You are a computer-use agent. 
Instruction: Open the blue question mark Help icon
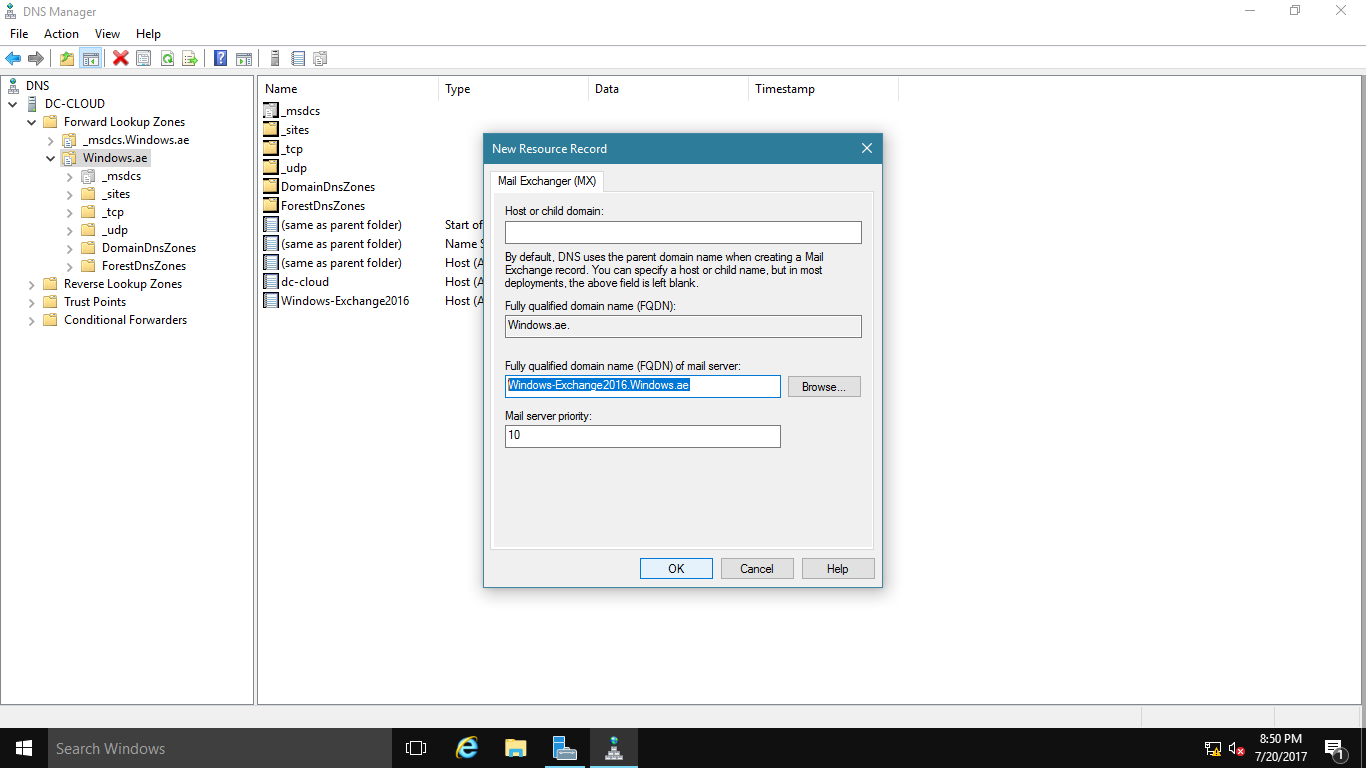[x=220, y=59]
